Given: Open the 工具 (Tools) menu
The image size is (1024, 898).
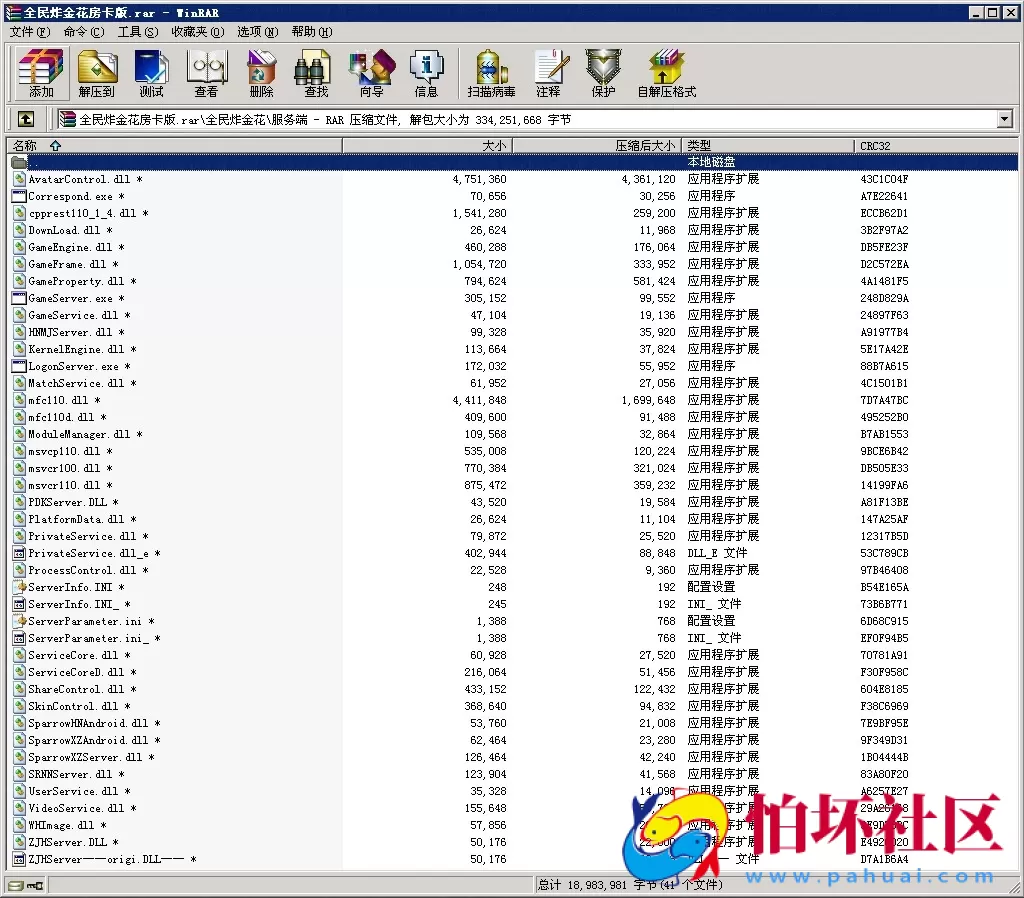Looking at the screenshot, I should [x=132, y=31].
